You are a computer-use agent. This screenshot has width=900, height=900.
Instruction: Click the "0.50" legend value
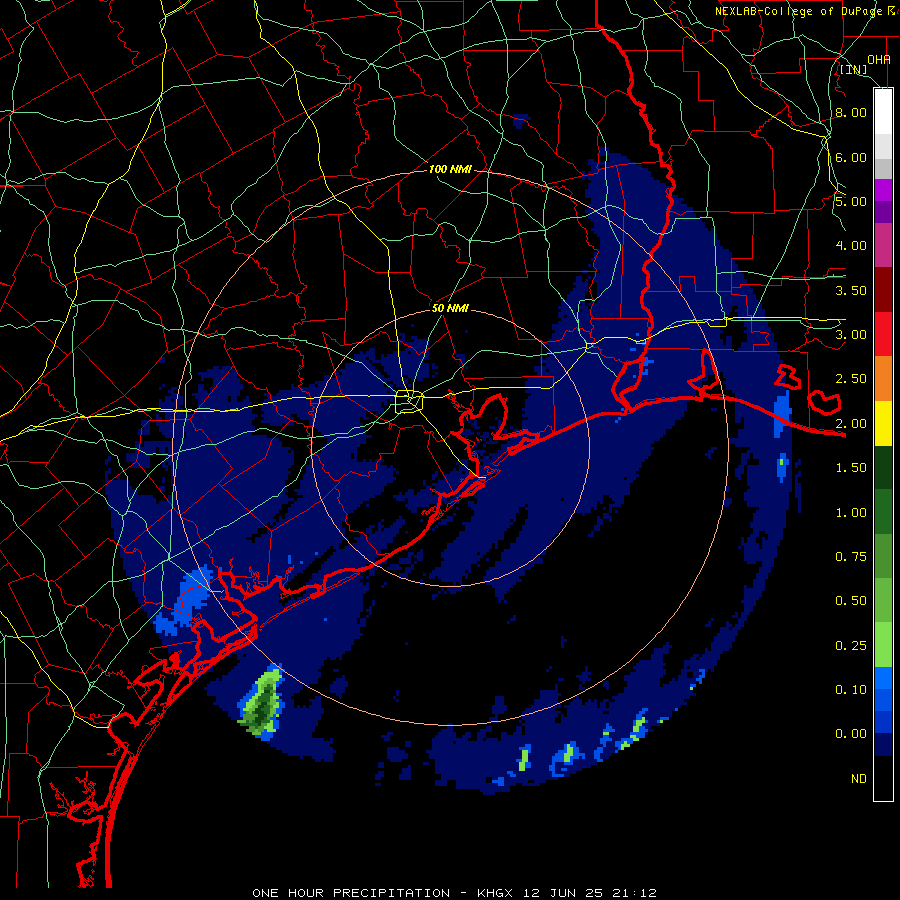(851, 601)
